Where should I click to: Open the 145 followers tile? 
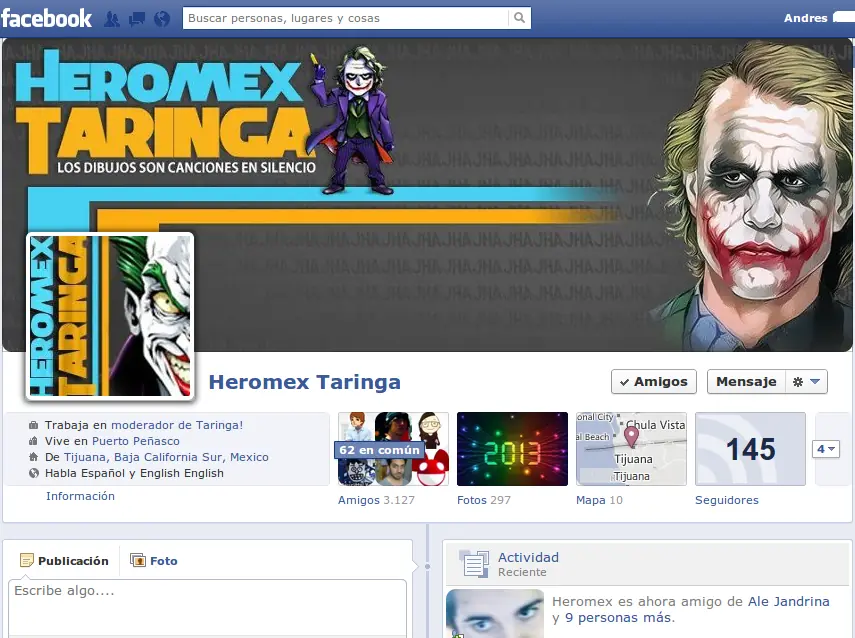click(x=750, y=449)
